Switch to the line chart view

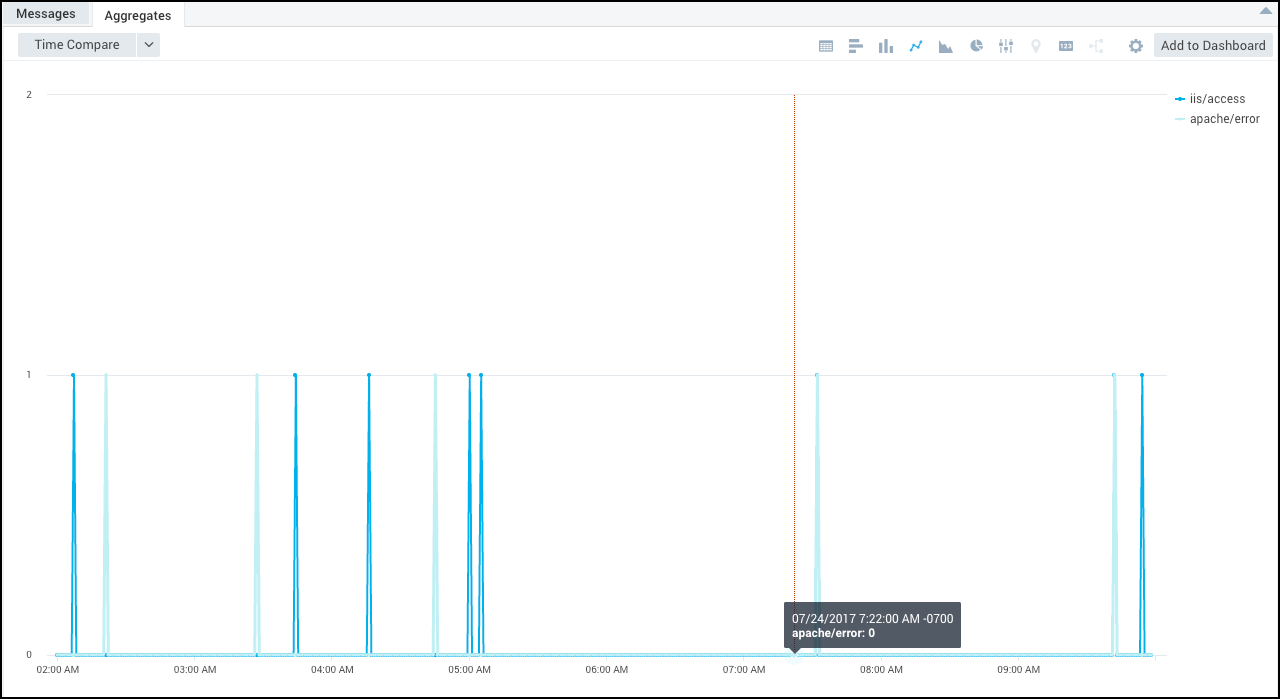[x=916, y=45]
